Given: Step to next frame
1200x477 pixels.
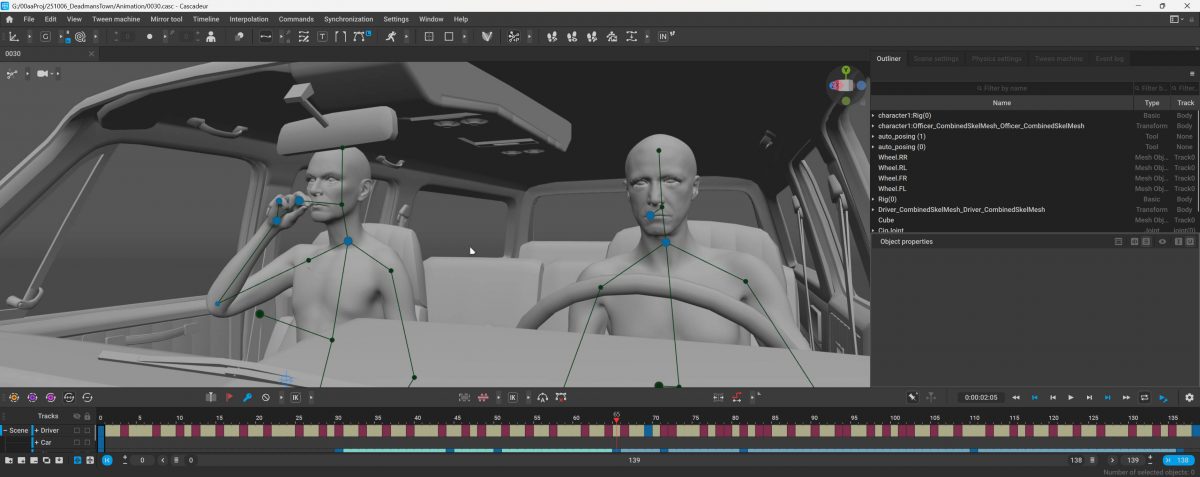Looking at the screenshot, I should click(1089, 397).
